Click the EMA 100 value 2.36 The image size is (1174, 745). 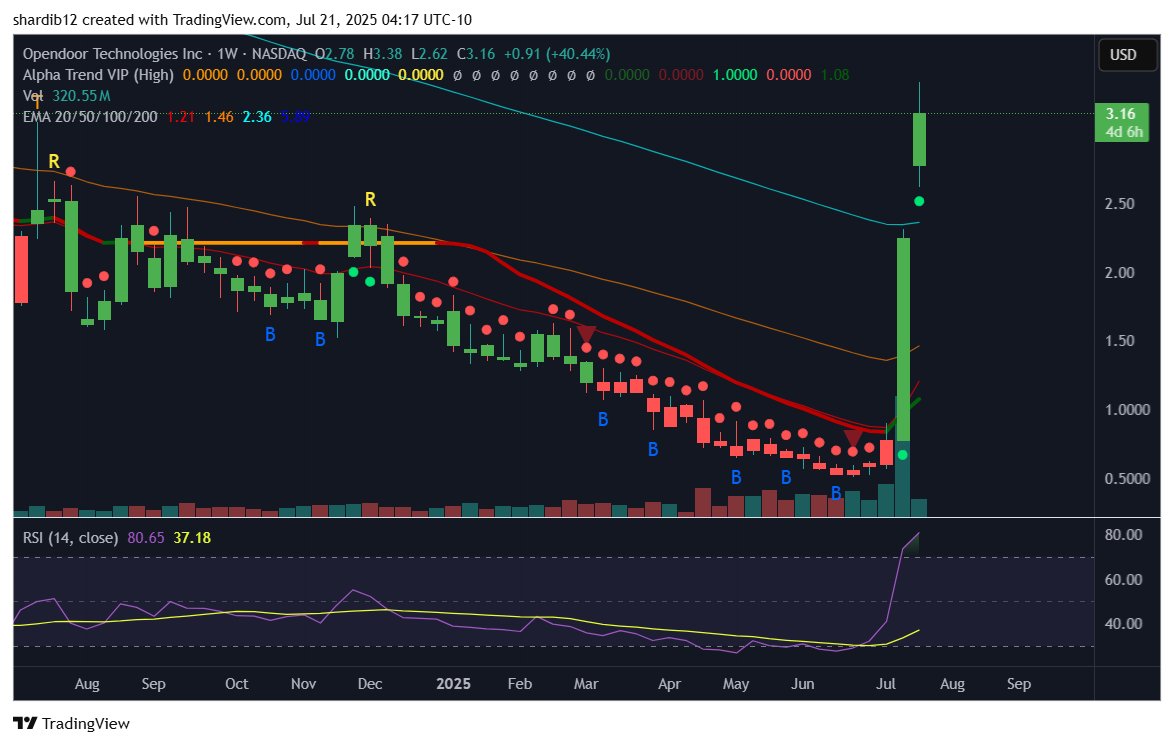tap(257, 117)
